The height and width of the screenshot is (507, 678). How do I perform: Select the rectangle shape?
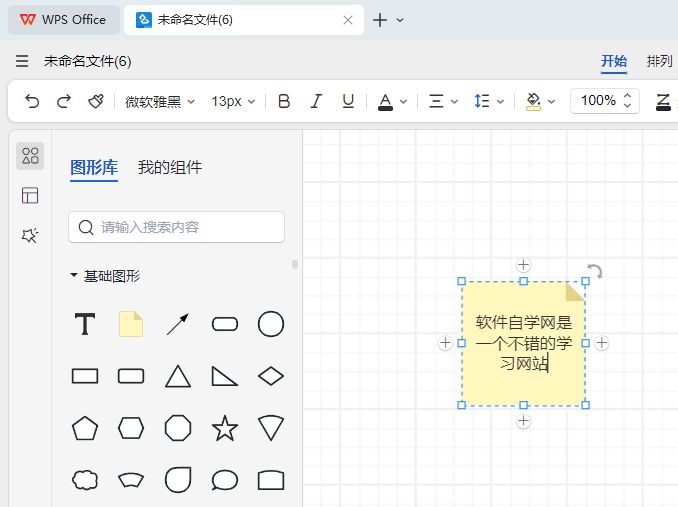tap(85, 376)
